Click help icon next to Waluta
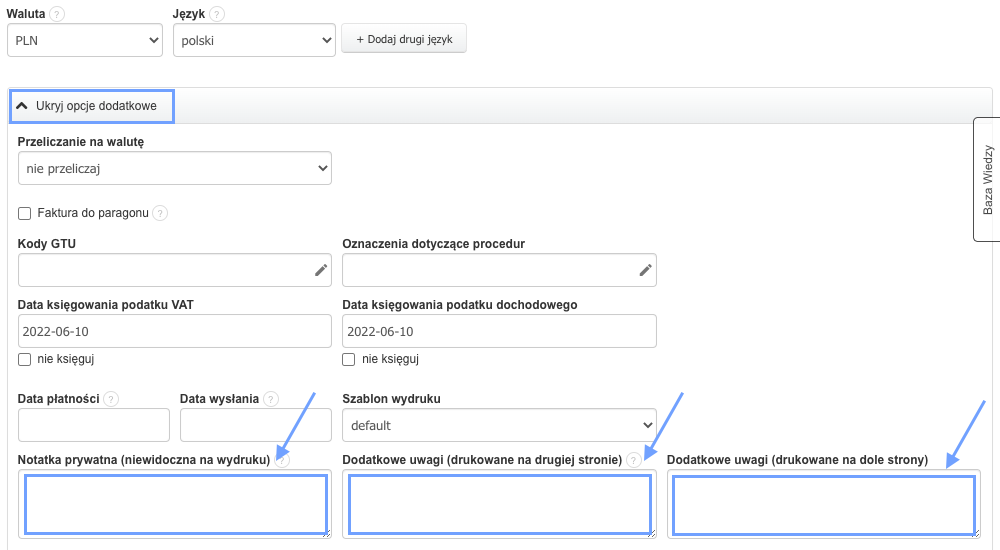This screenshot has height=550, width=1000. click(57, 14)
